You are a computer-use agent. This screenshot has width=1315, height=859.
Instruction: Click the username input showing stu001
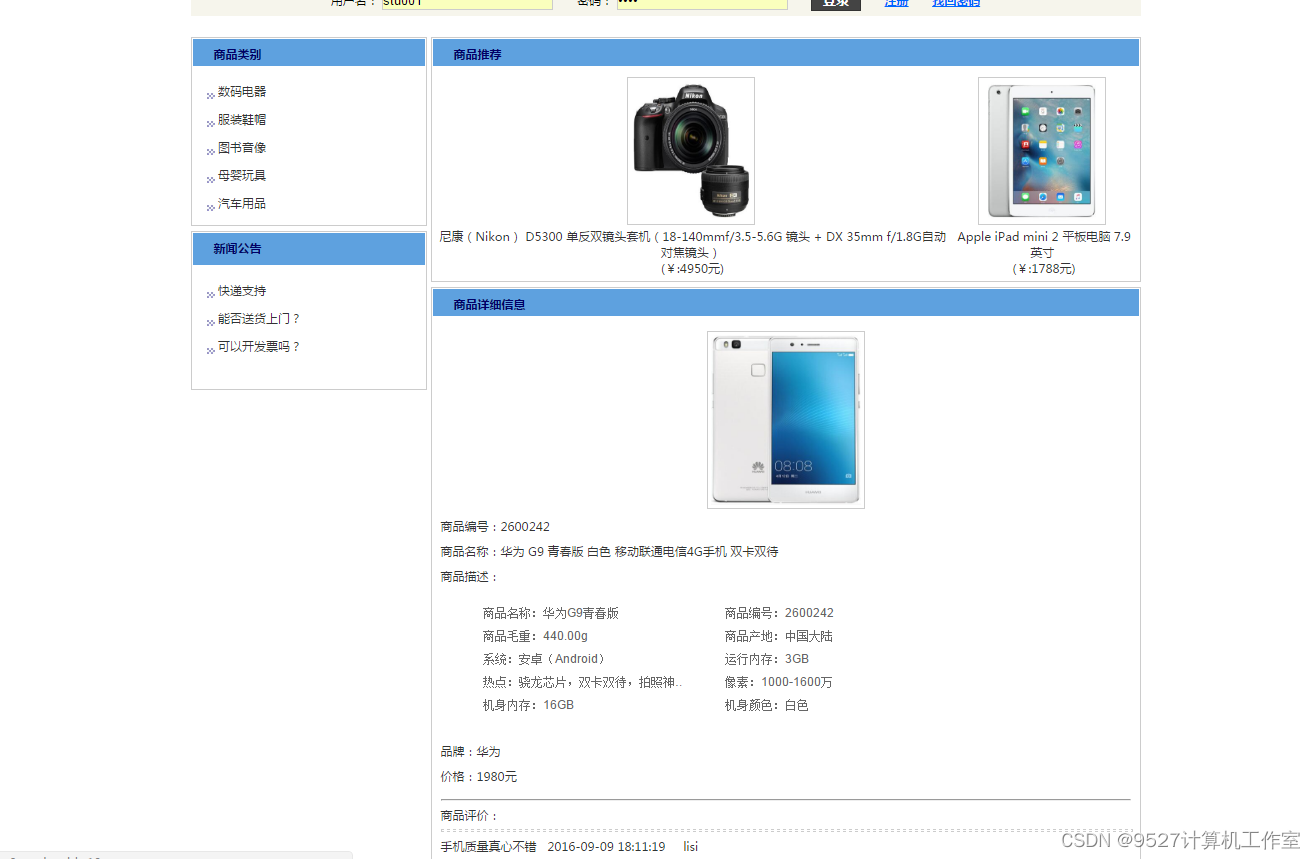pyautogui.click(x=465, y=3)
